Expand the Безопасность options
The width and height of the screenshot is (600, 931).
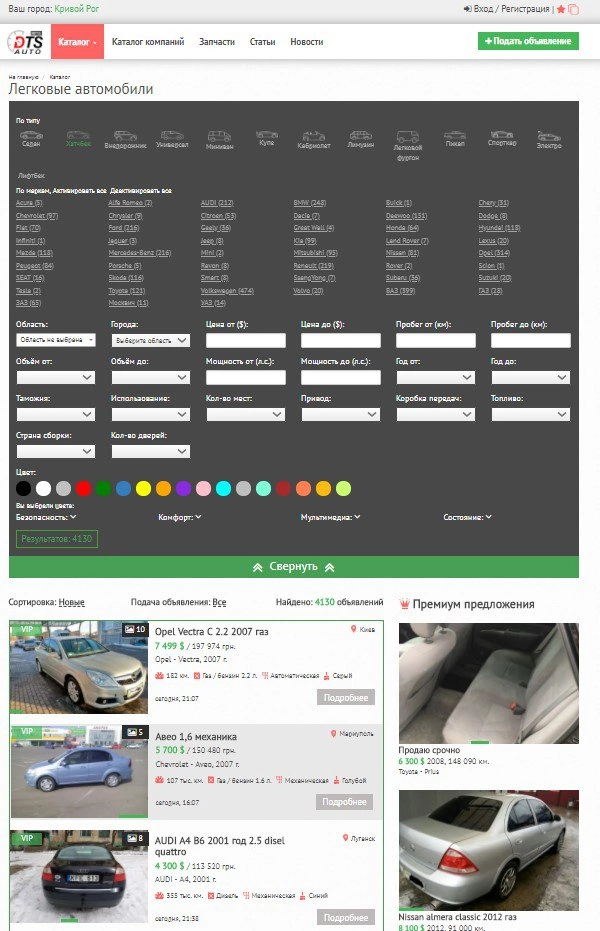(46, 517)
